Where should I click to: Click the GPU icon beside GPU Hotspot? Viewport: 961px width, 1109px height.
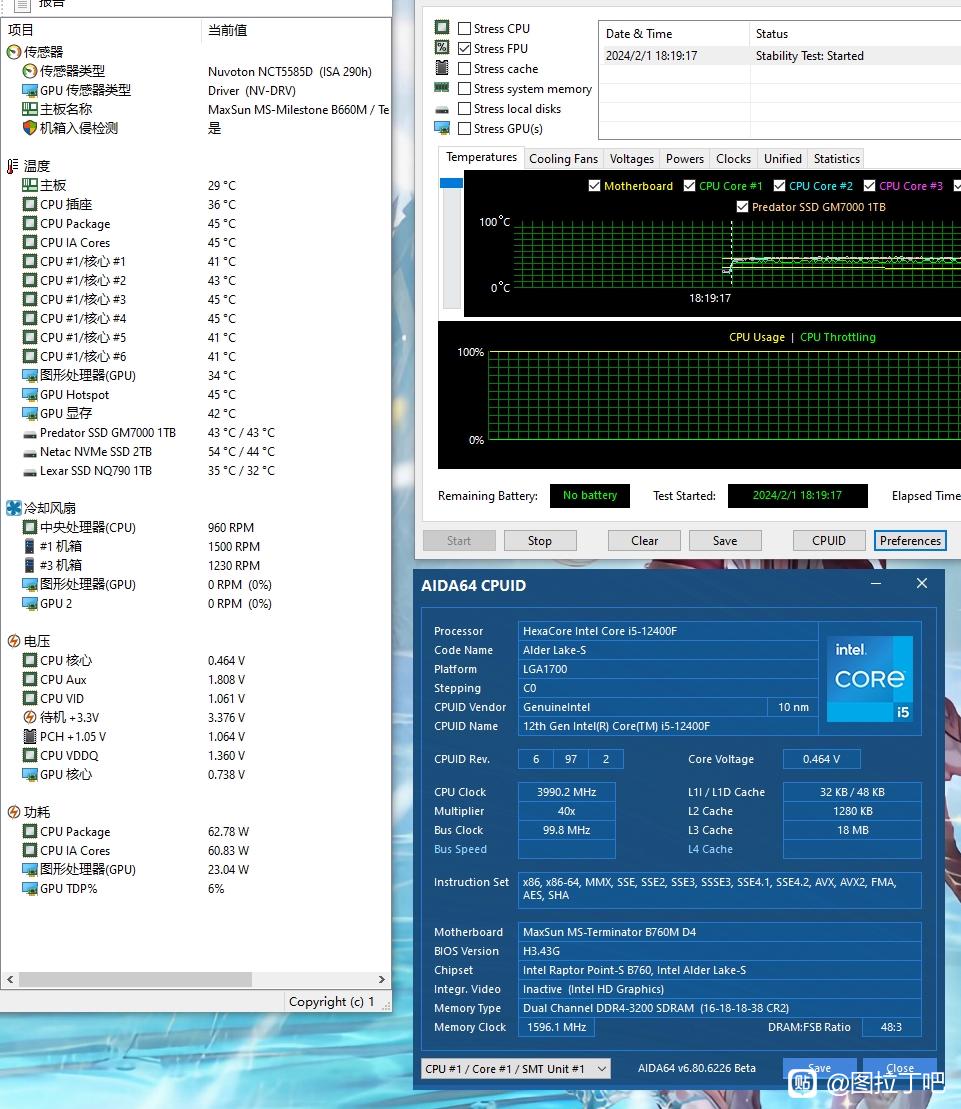(x=30, y=395)
